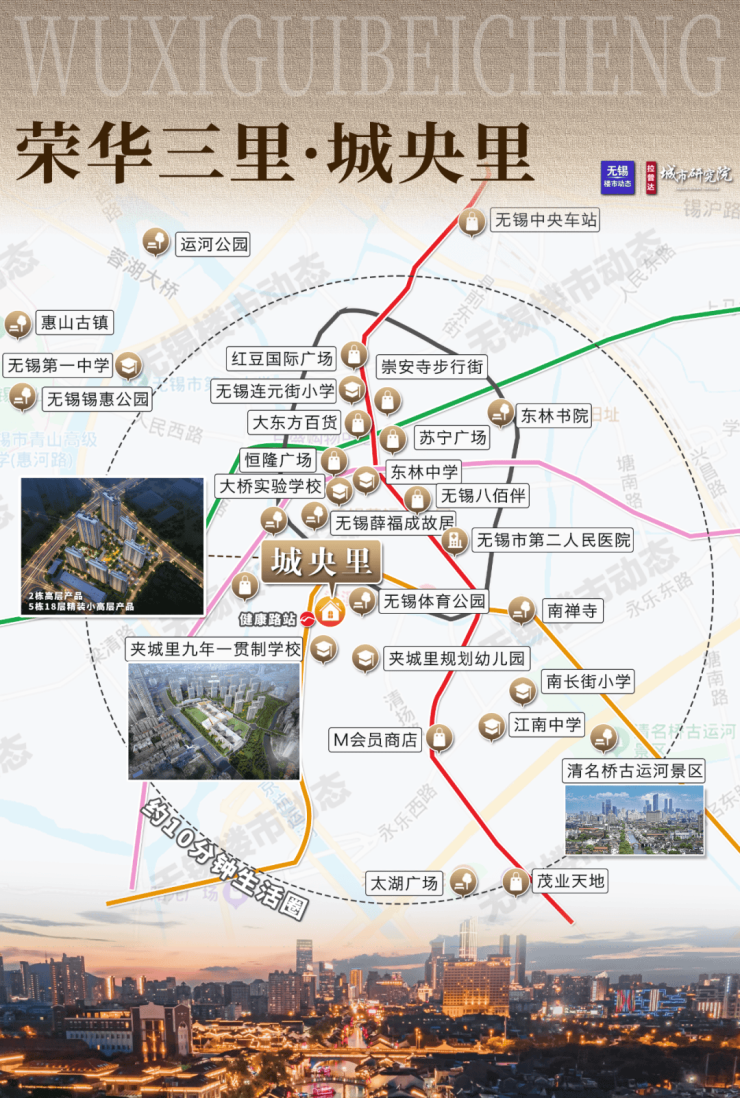The image size is (740, 1098).
Task: Open the 清名桥古运河景区 photo thumbnail
Action: [634, 820]
